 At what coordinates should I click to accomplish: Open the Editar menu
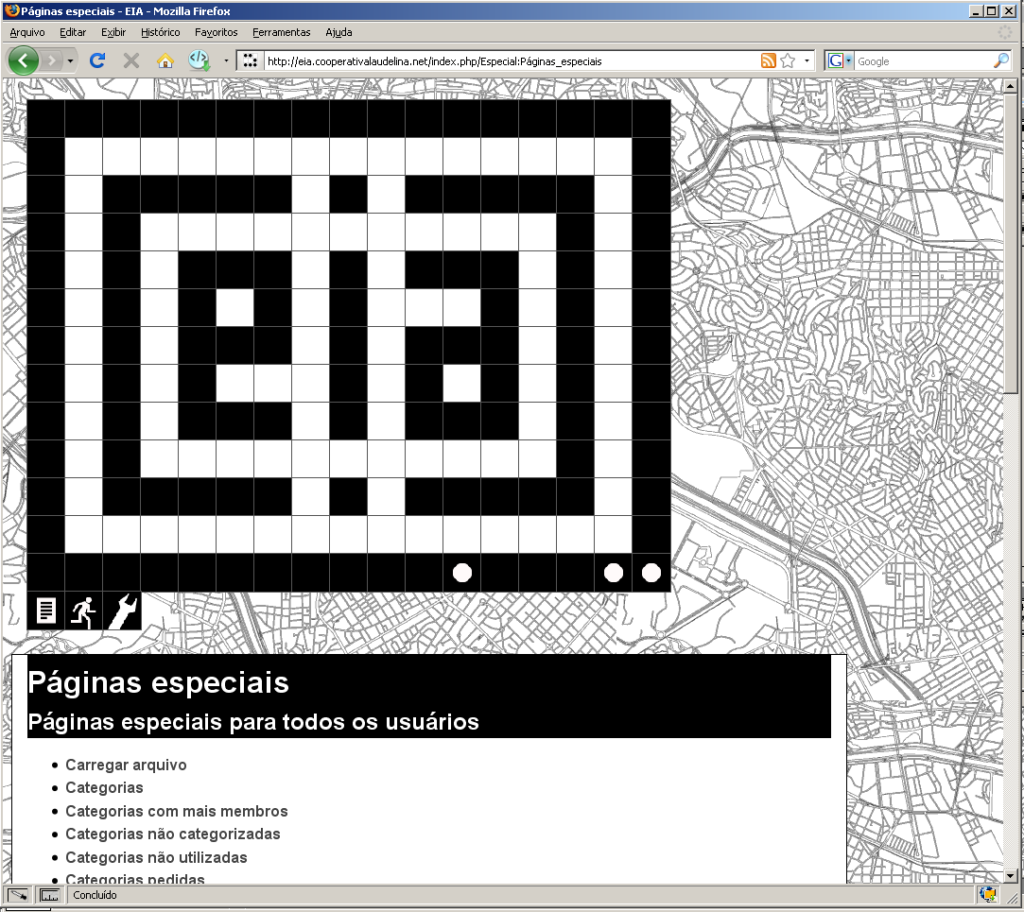click(72, 32)
